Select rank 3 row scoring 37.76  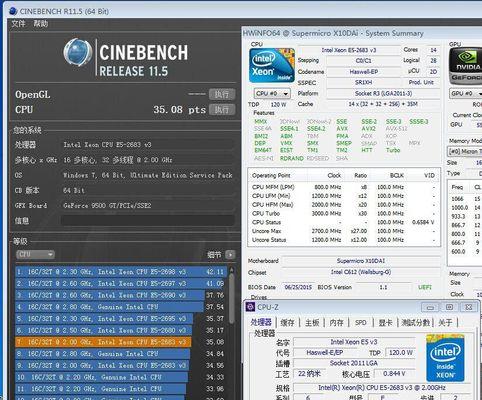coord(121,295)
